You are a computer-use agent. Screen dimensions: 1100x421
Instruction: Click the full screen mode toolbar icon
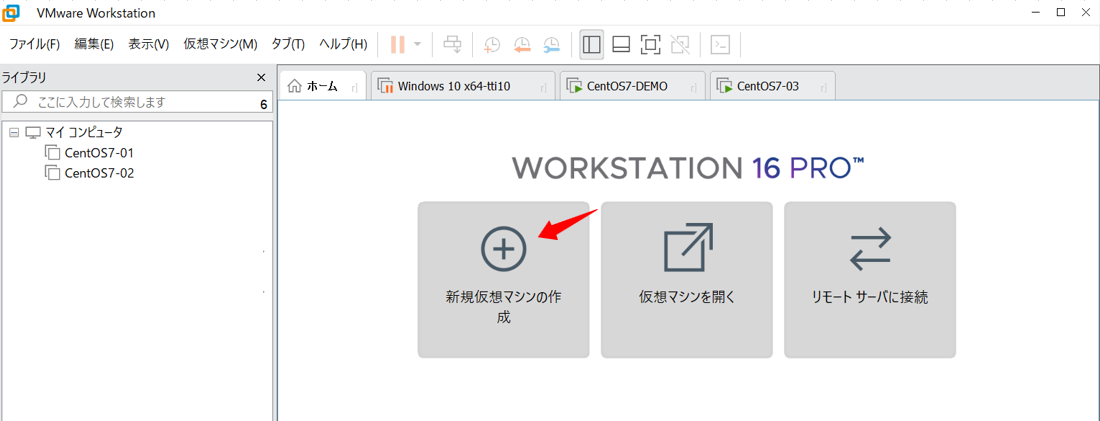click(x=650, y=44)
